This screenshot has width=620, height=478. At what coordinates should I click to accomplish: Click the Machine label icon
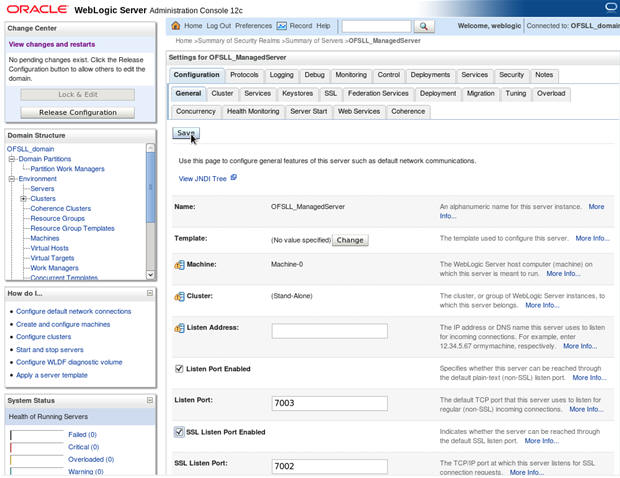pyautogui.click(x=179, y=265)
